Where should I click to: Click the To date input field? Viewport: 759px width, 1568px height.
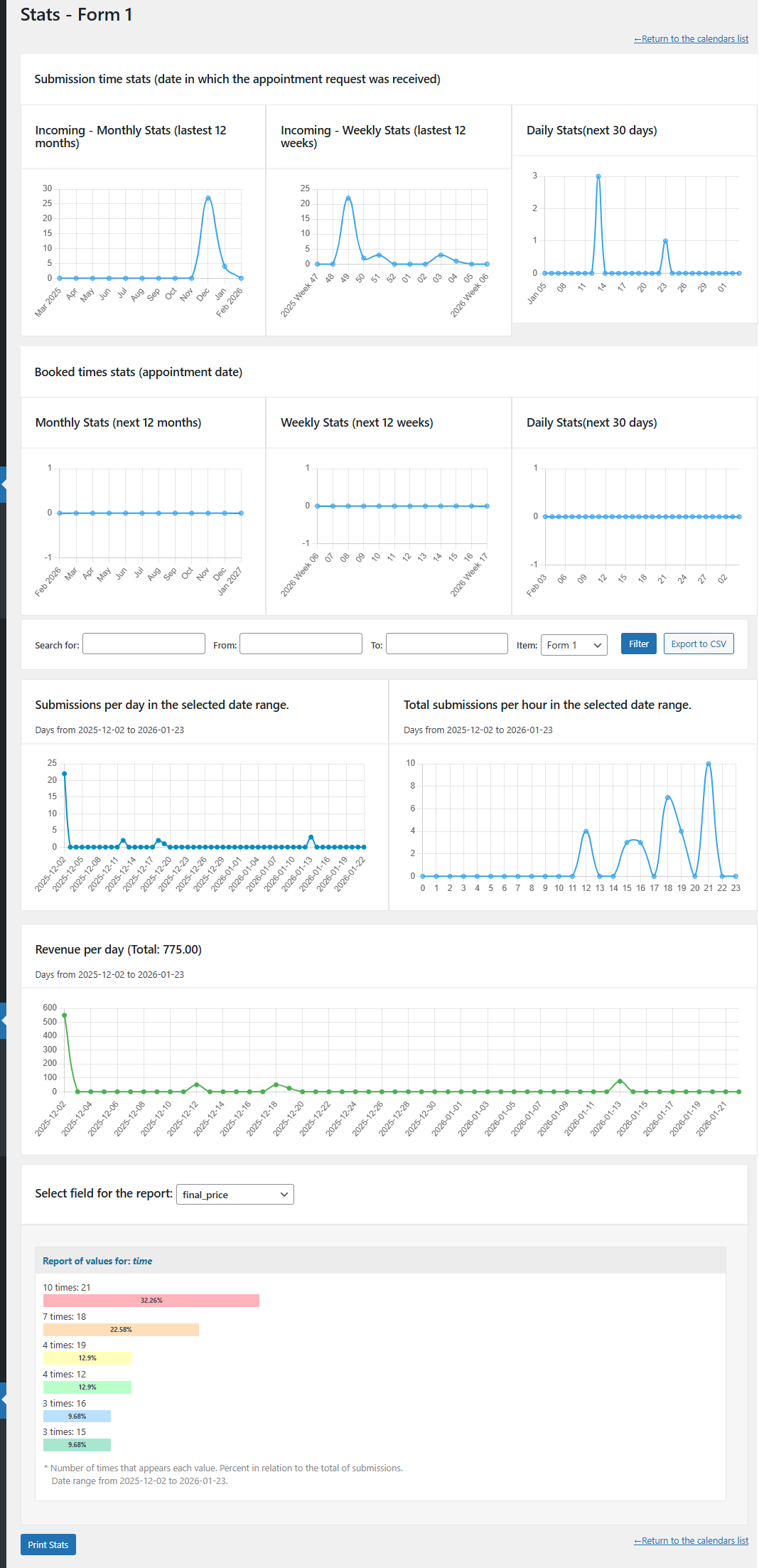pyautogui.click(x=446, y=644)
